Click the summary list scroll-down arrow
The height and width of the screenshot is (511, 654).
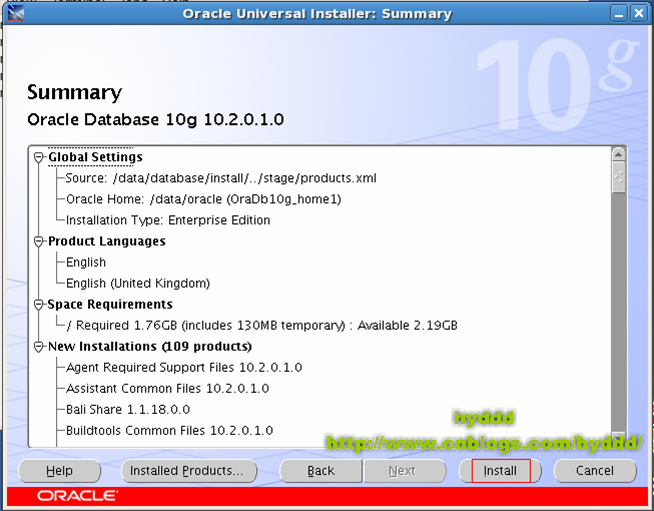[619, 437]
